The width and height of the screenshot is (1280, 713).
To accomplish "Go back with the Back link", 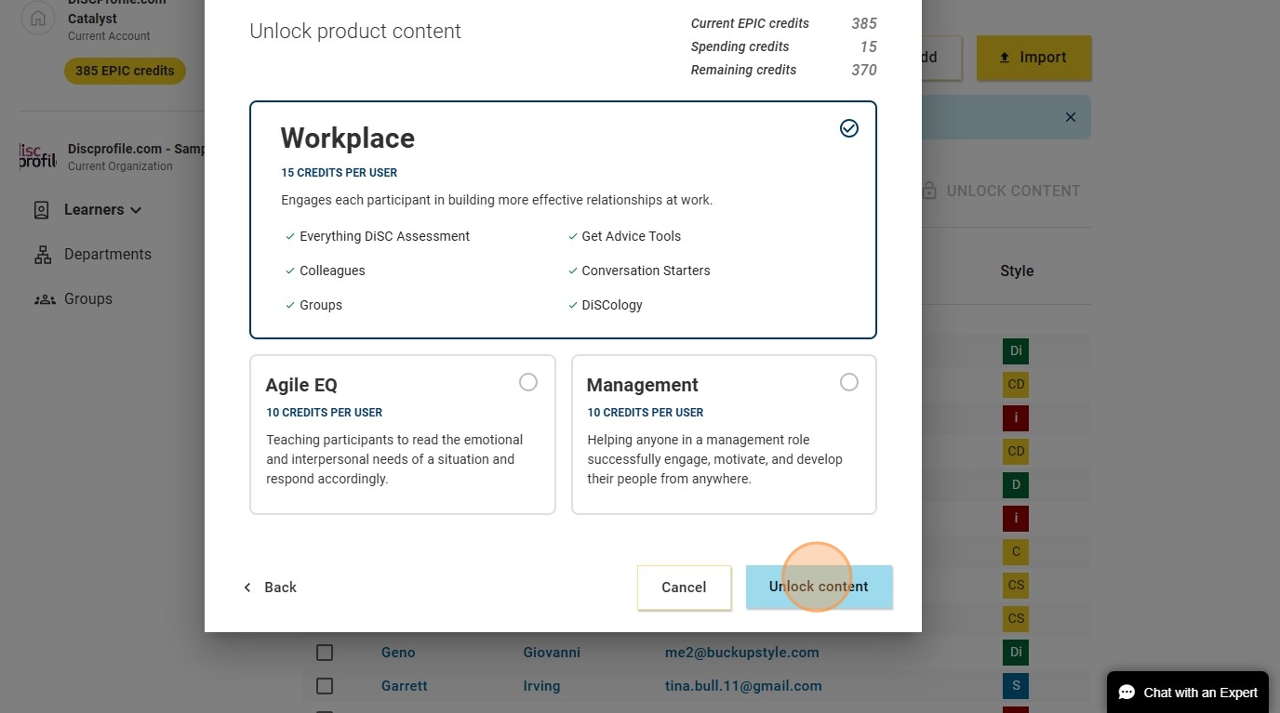I will pos(270,587).
